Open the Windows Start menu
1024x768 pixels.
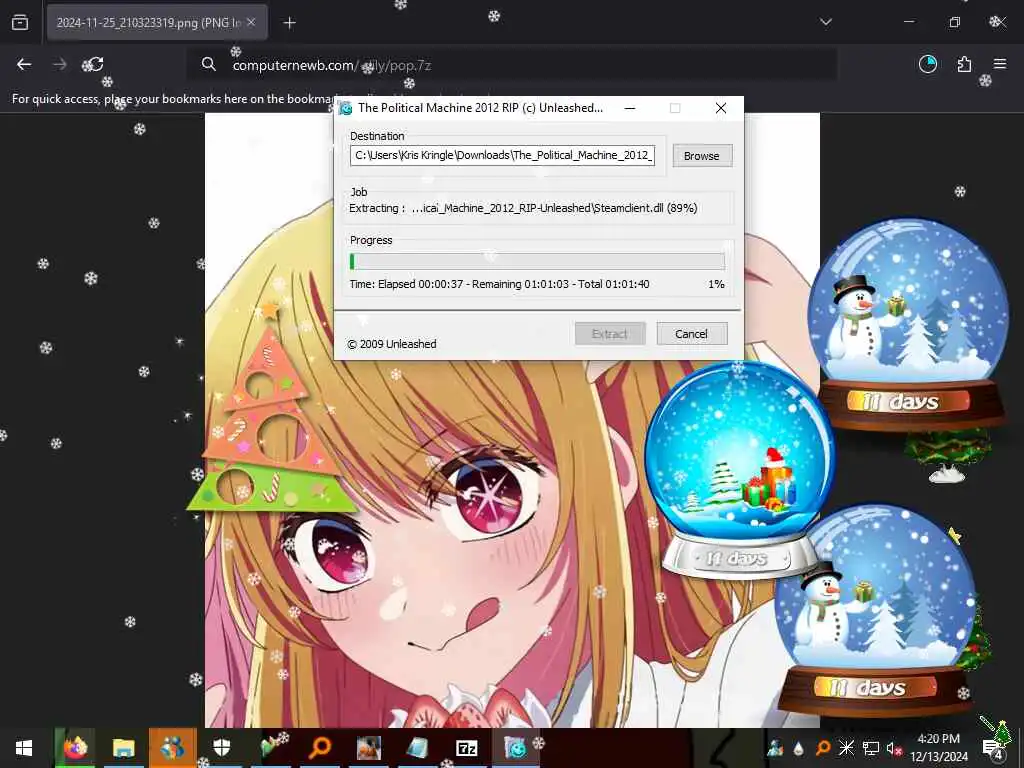click(x=24, y=748)
